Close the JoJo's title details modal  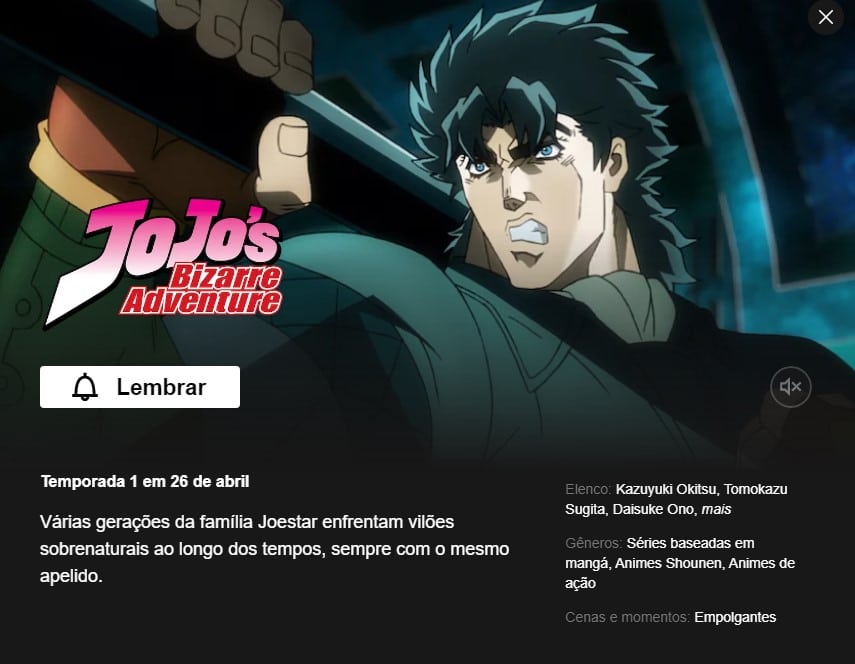[x=826, y=17]
